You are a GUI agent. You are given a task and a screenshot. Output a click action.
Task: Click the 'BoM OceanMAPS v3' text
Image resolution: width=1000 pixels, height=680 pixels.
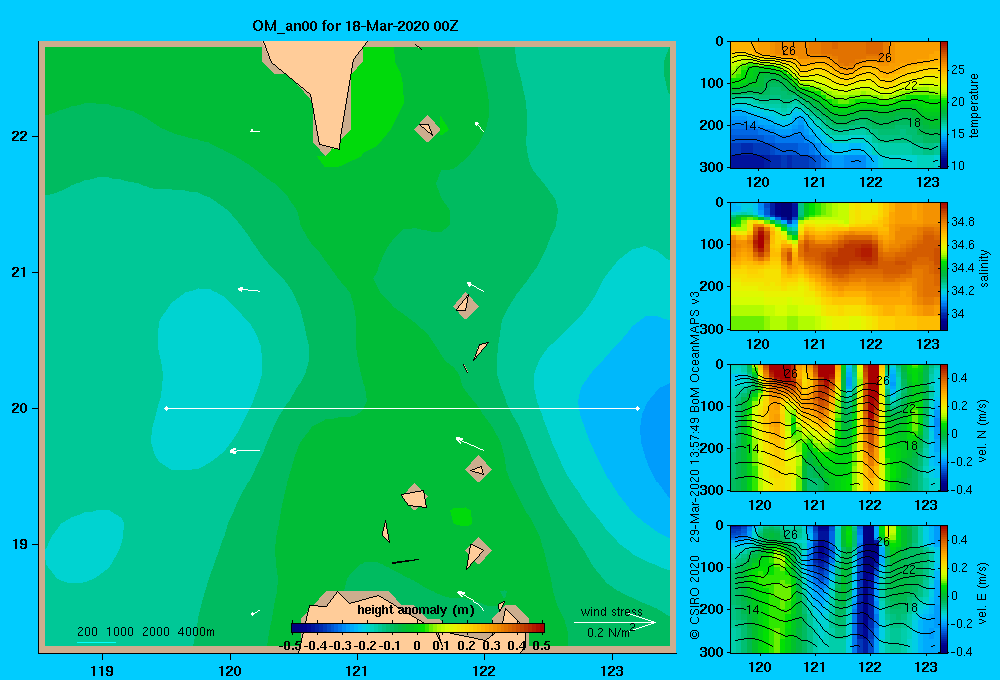point(695,350)
